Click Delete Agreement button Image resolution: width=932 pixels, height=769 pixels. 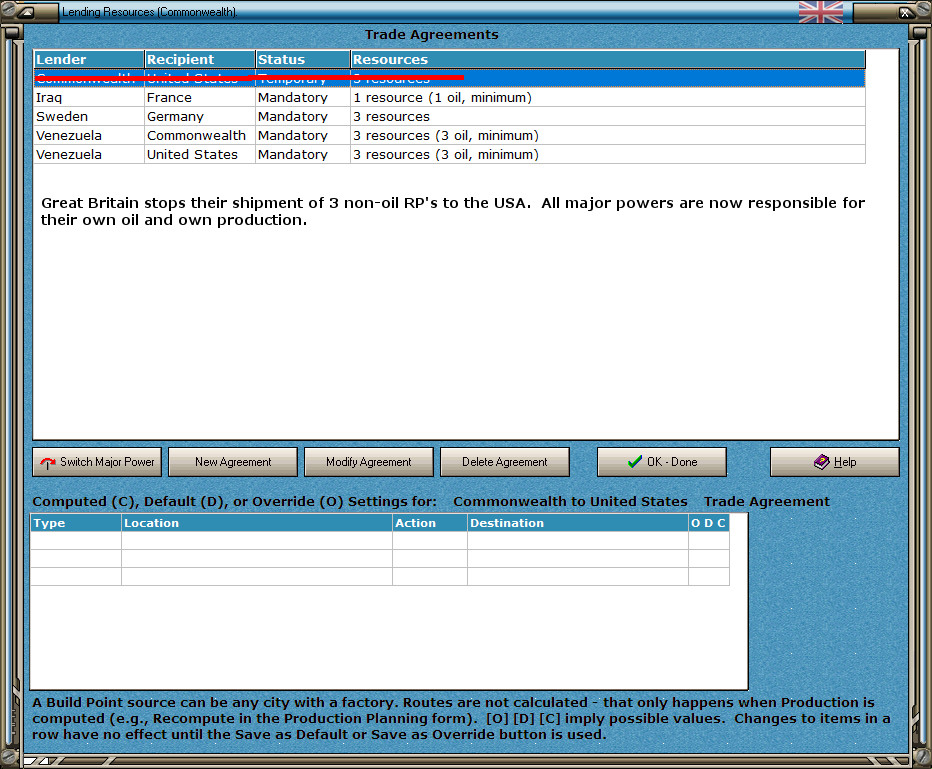(x=505, y=462)
